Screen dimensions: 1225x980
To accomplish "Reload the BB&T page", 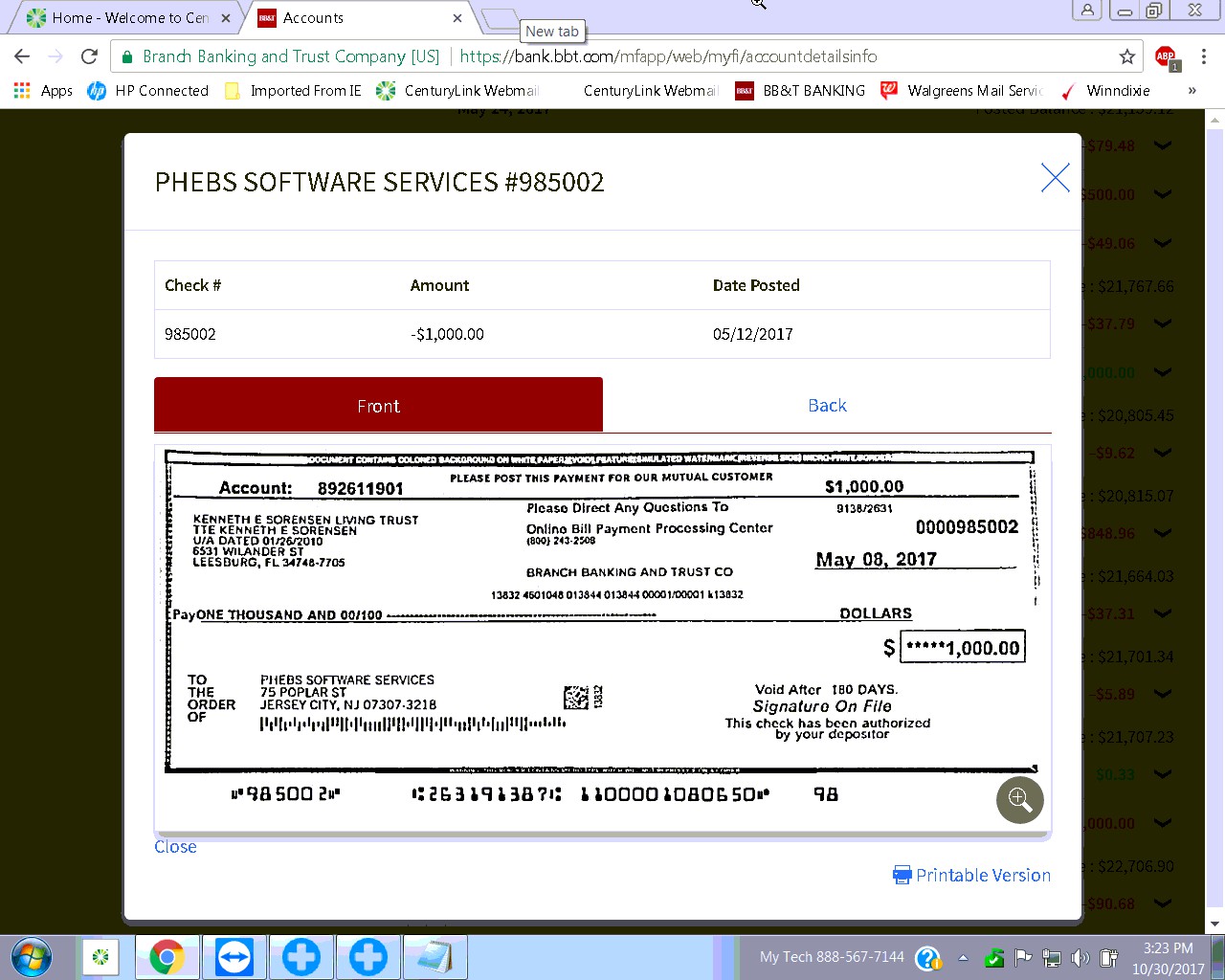I will pyautogui.click(x=89, y=56).
